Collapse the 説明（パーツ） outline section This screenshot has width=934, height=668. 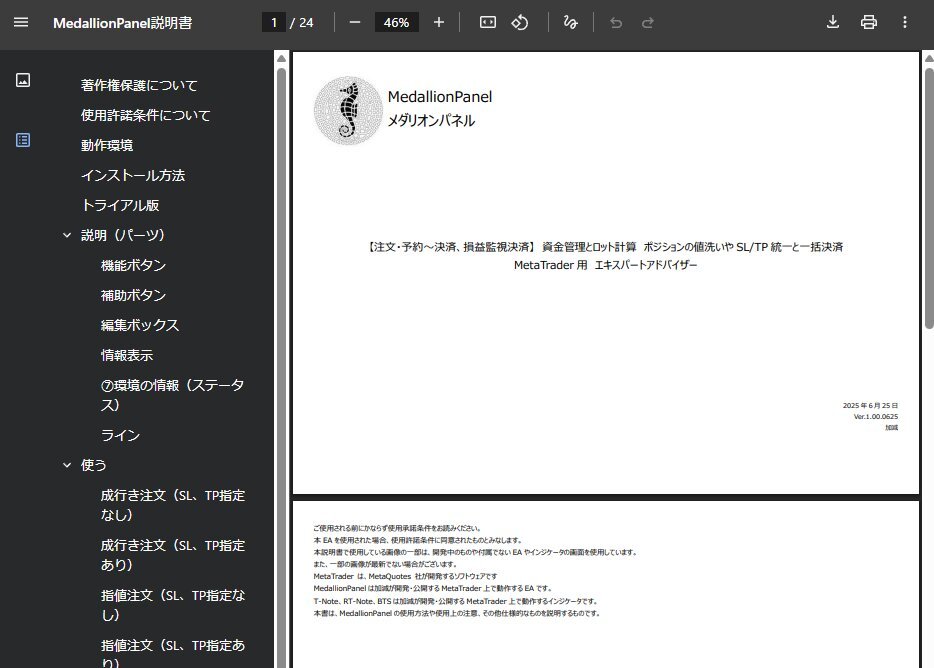[x=67, y=235]
